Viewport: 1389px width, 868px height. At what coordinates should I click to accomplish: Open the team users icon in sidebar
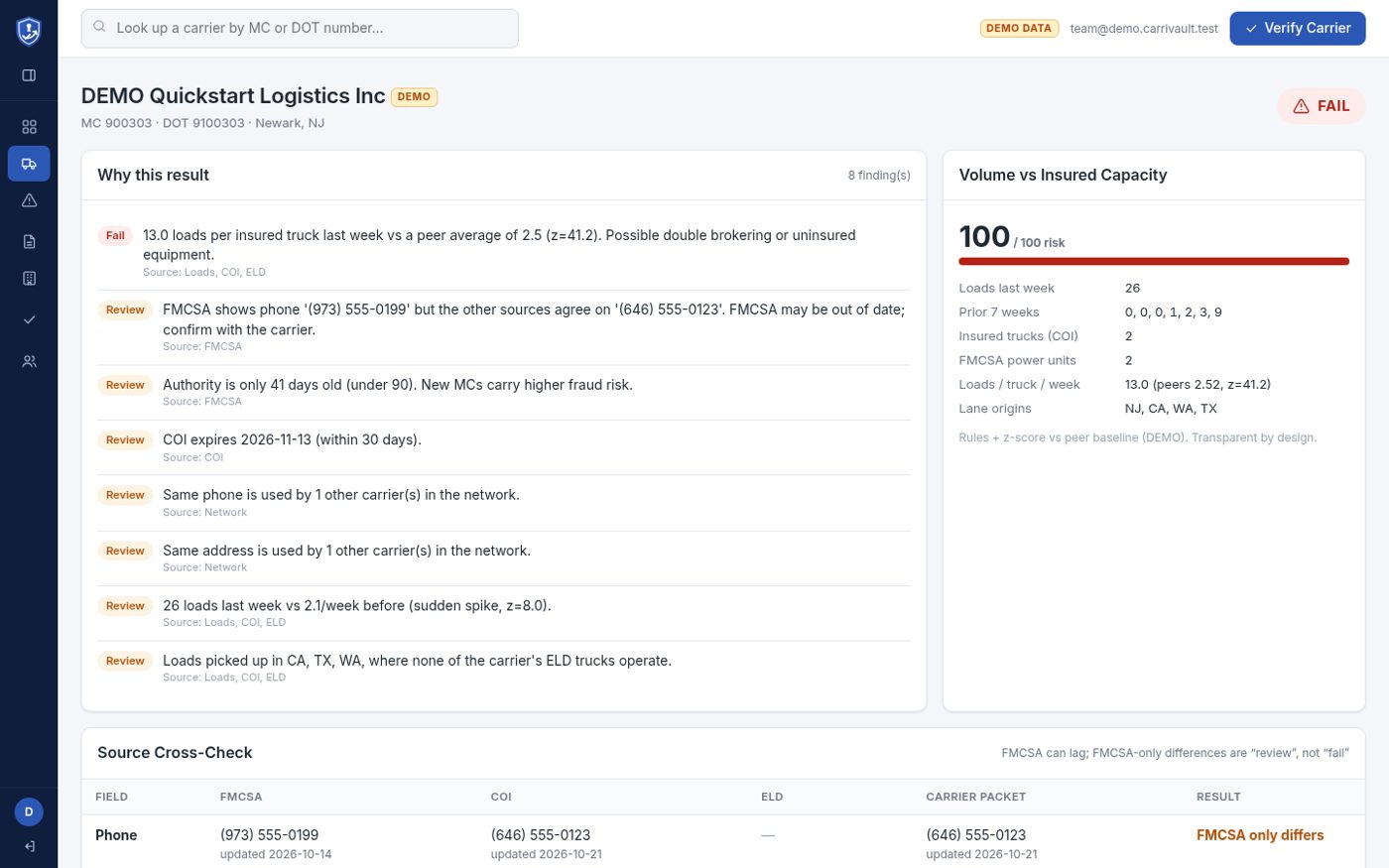29,361
